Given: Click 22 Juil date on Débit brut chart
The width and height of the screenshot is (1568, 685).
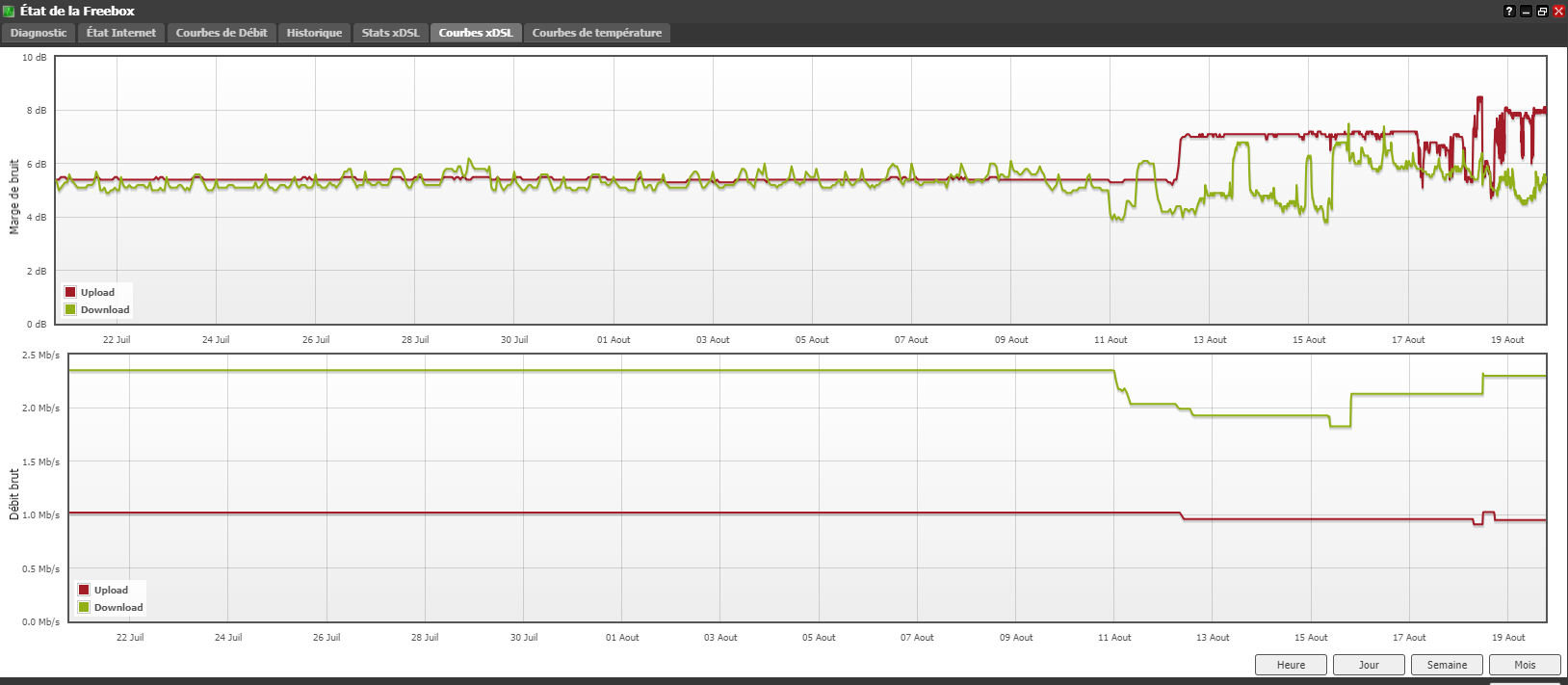Looking at the screenshot, I should (x=130, y=637).
